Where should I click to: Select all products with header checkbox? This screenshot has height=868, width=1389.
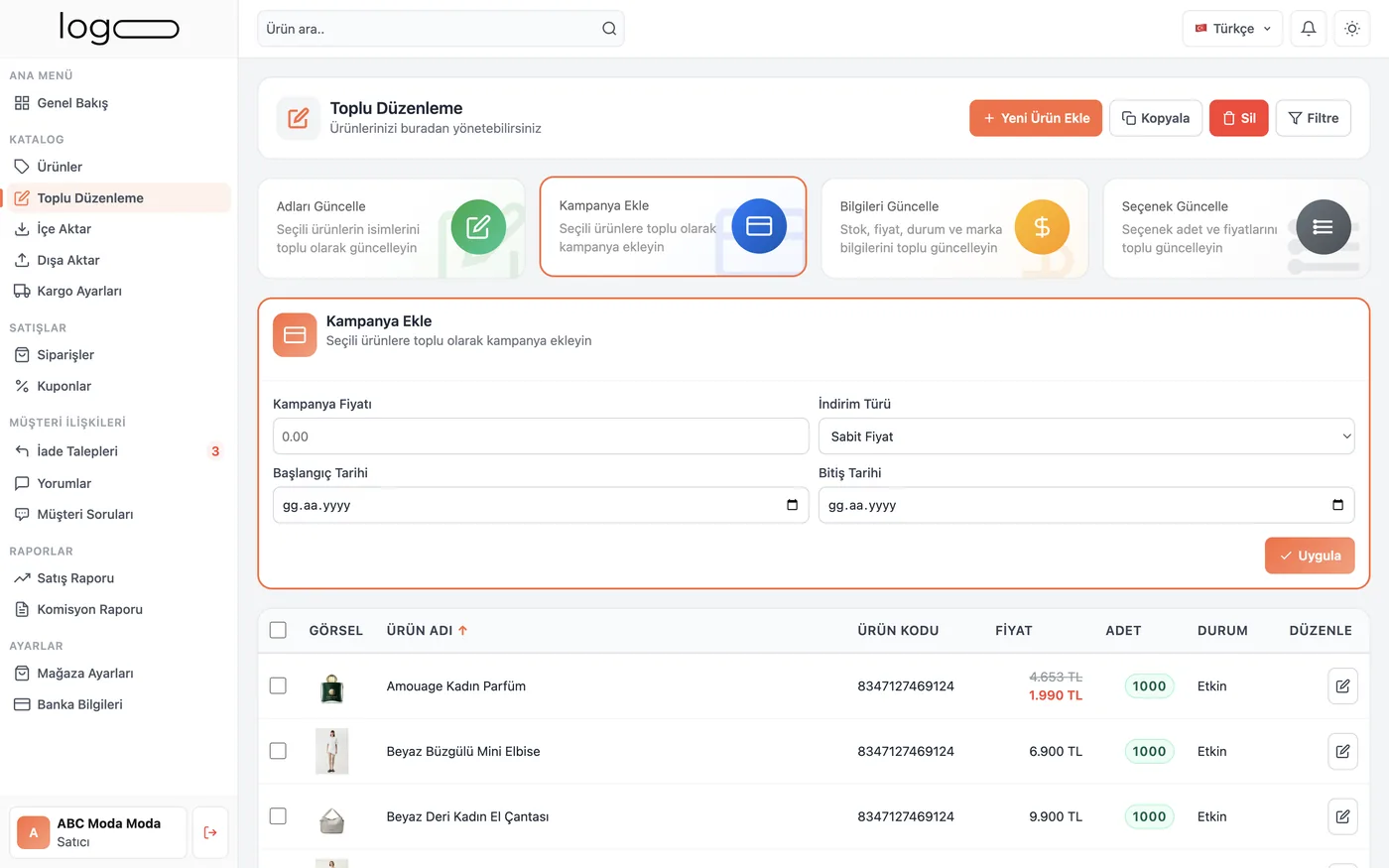pos(278,630)
